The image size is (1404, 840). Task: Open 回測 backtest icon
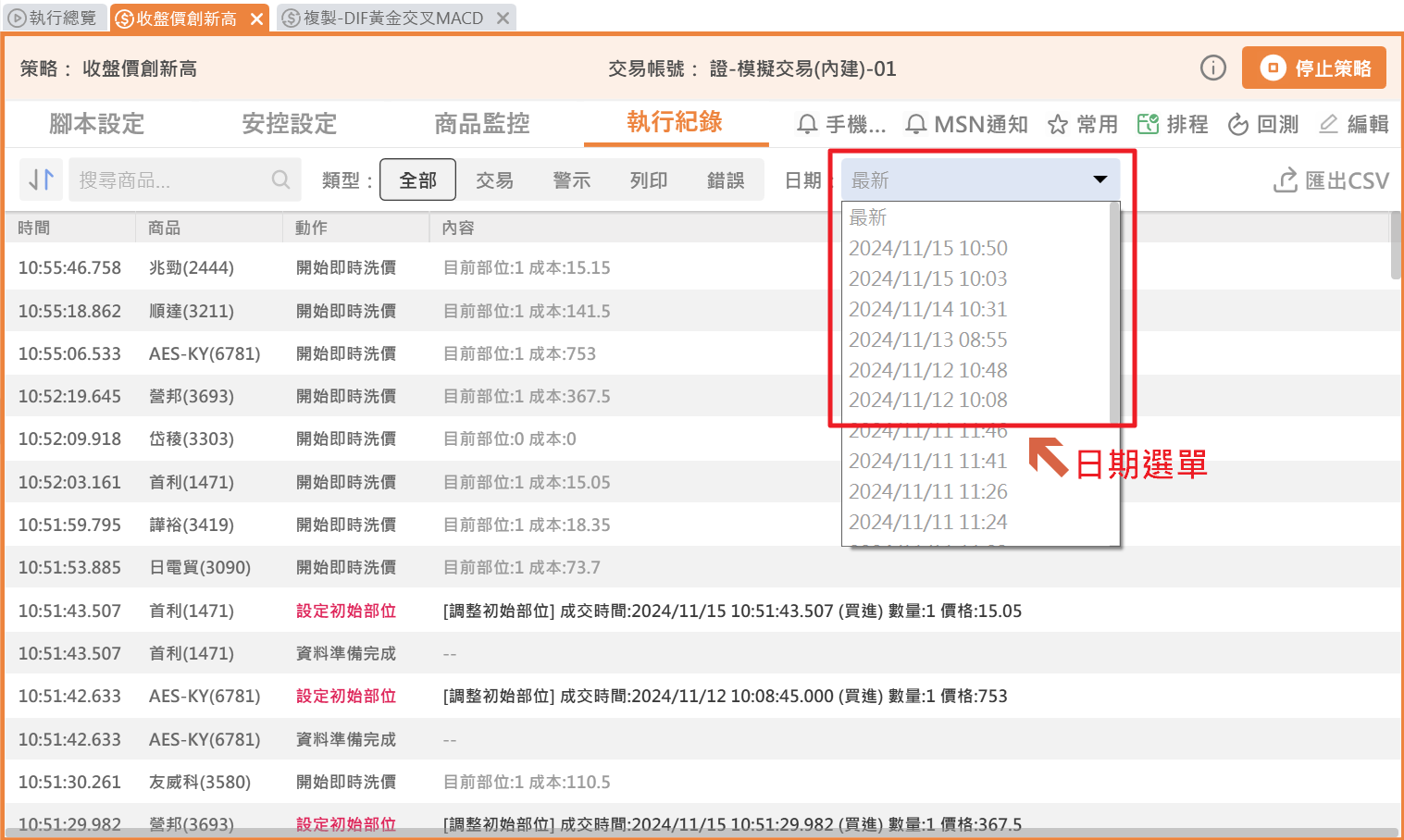[1237, 124]
